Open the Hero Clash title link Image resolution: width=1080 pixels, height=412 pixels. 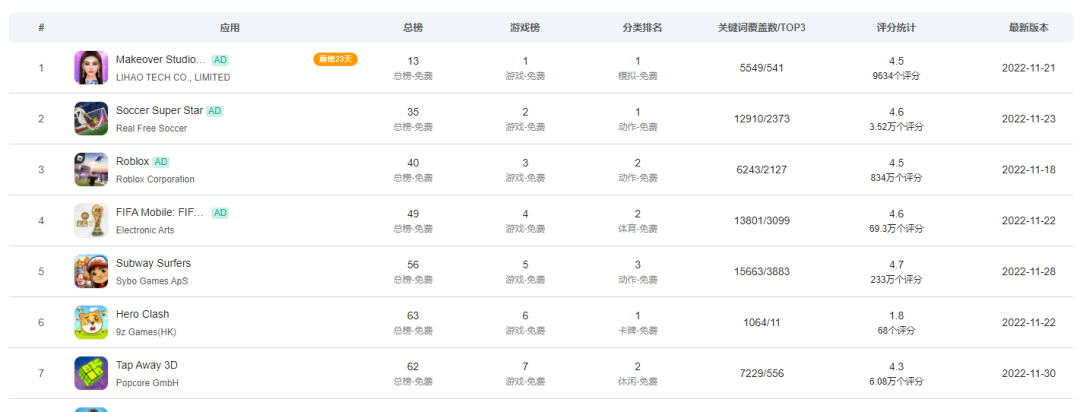(x=143, y=315)
